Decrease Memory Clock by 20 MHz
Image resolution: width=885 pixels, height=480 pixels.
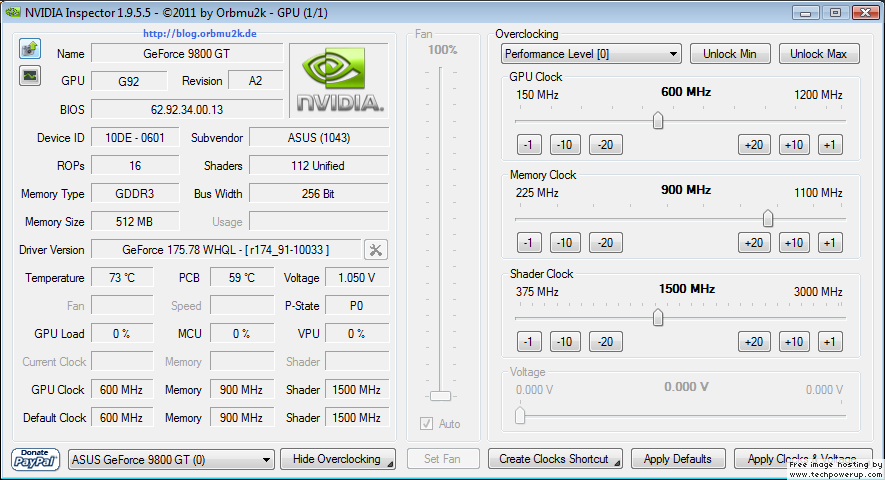606,243
